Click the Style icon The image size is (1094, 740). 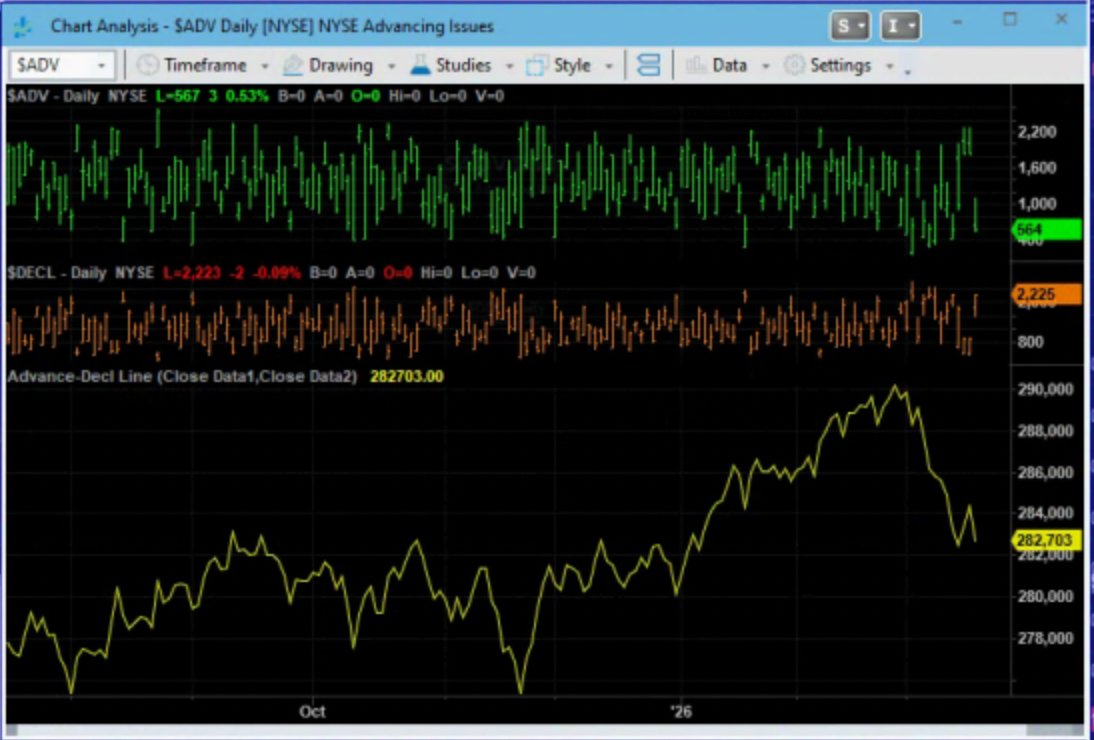(x=536, y=66)
